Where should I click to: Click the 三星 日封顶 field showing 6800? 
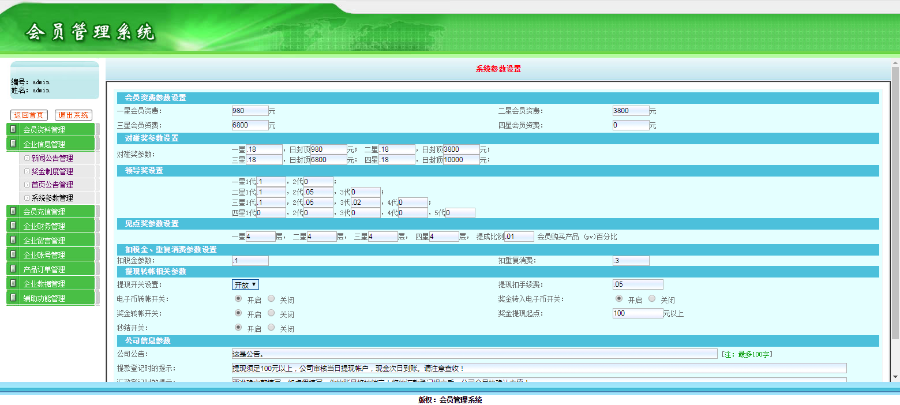tap(328, 160)
